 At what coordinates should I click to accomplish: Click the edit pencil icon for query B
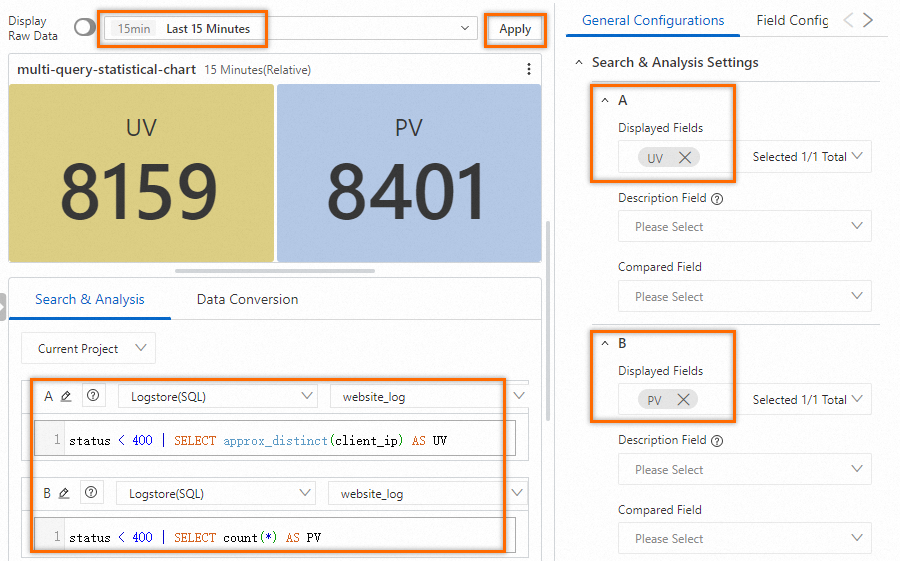(x=64, y=493)
